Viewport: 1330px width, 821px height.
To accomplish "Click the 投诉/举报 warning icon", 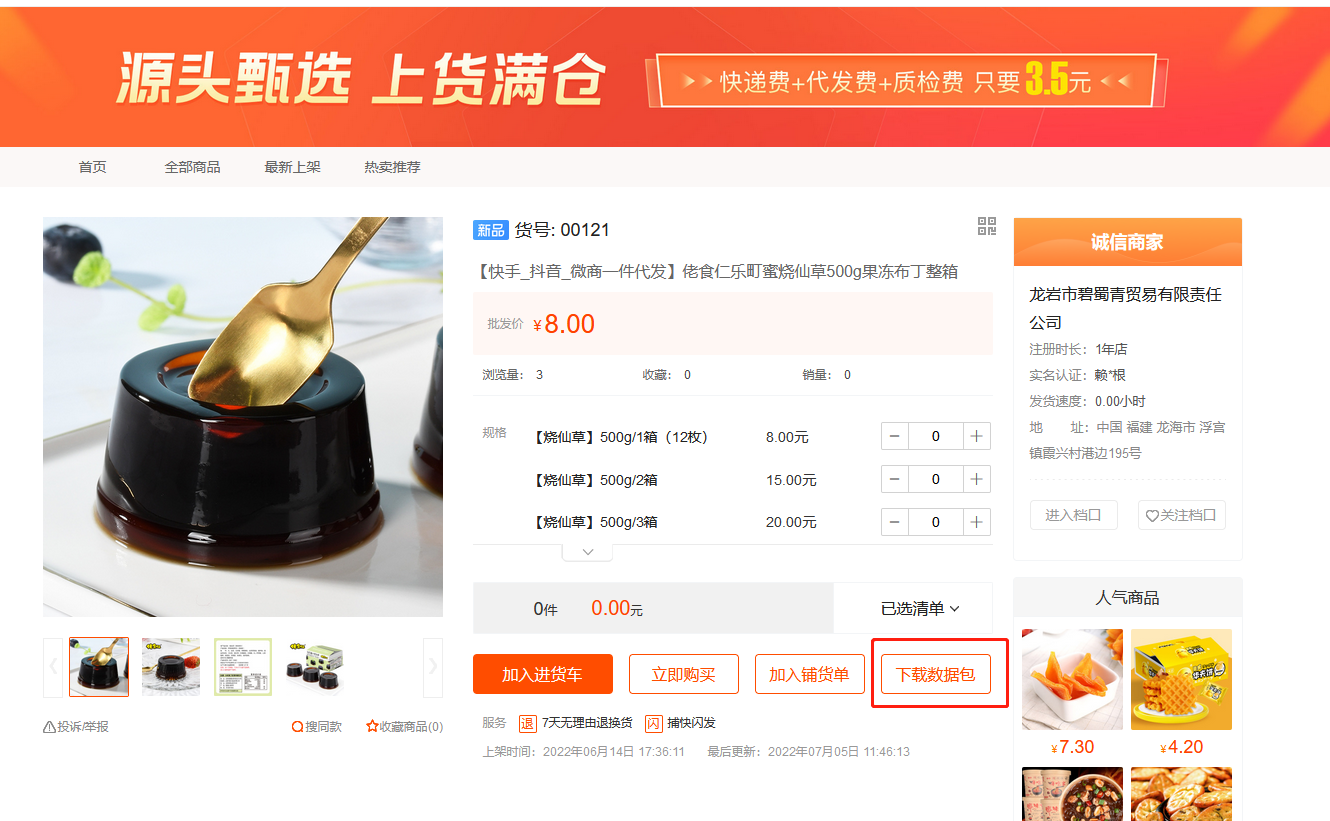I will [49, 727].
